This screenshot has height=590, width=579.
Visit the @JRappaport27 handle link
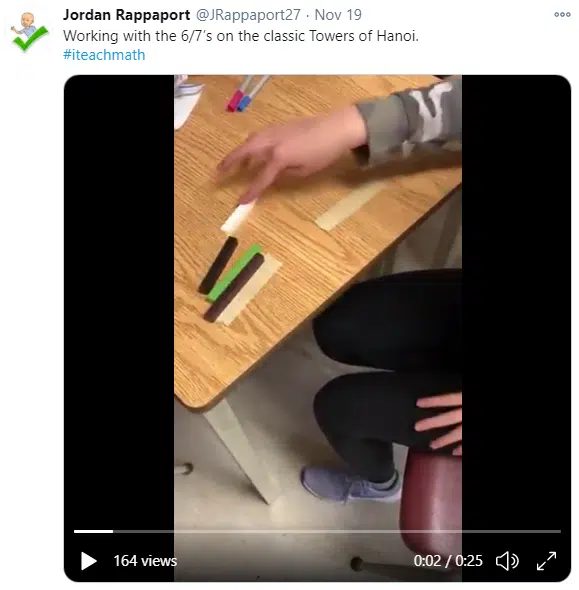tap(248, 15)
